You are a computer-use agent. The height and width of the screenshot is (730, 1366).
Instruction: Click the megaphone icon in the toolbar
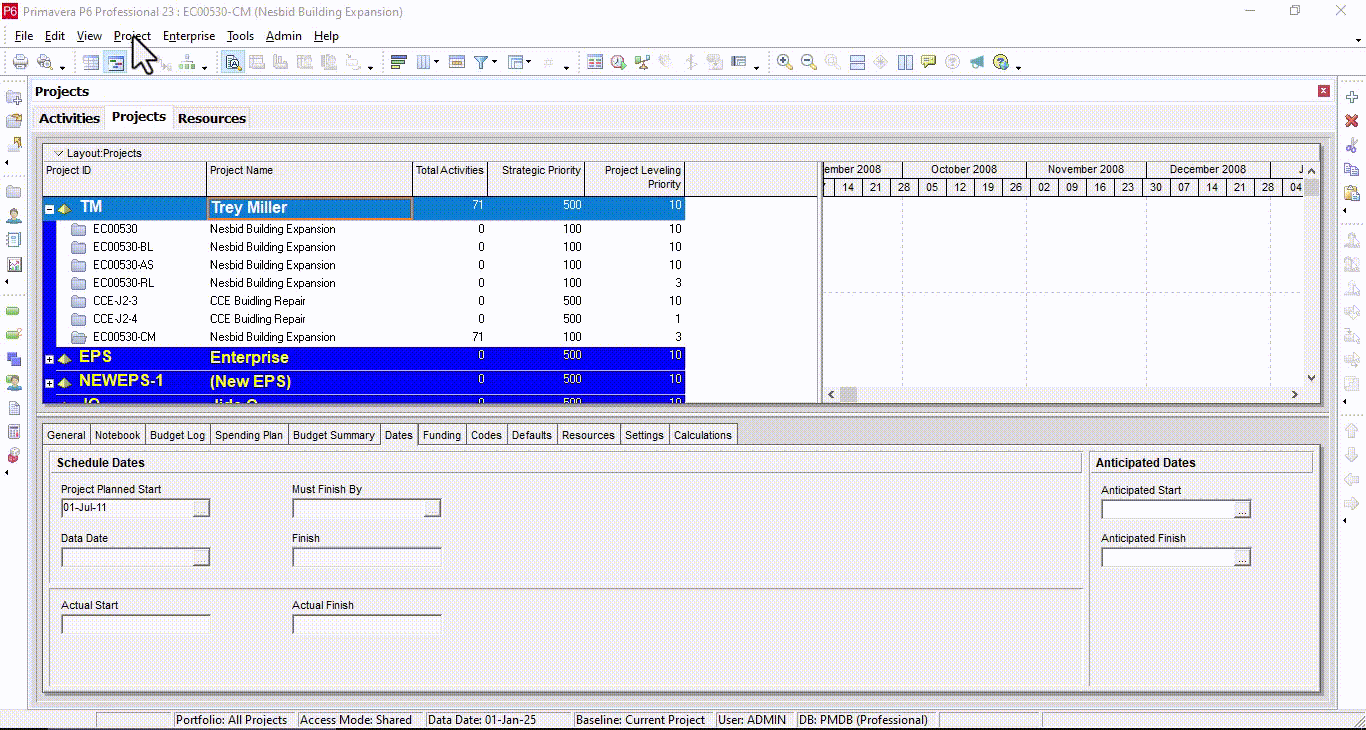[x=976, y=62]
